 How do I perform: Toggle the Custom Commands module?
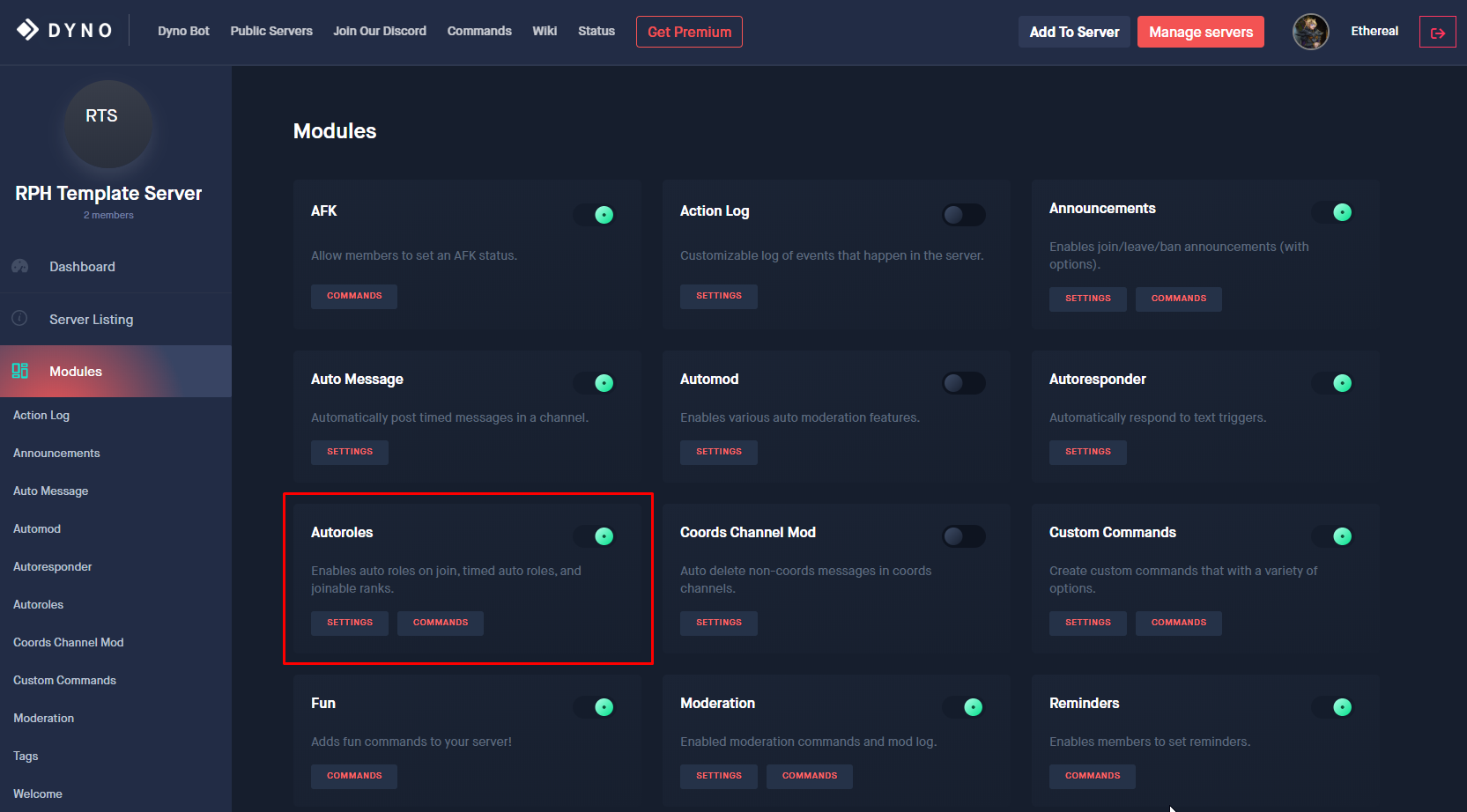pyautogui.click(x=1333, y=535)
